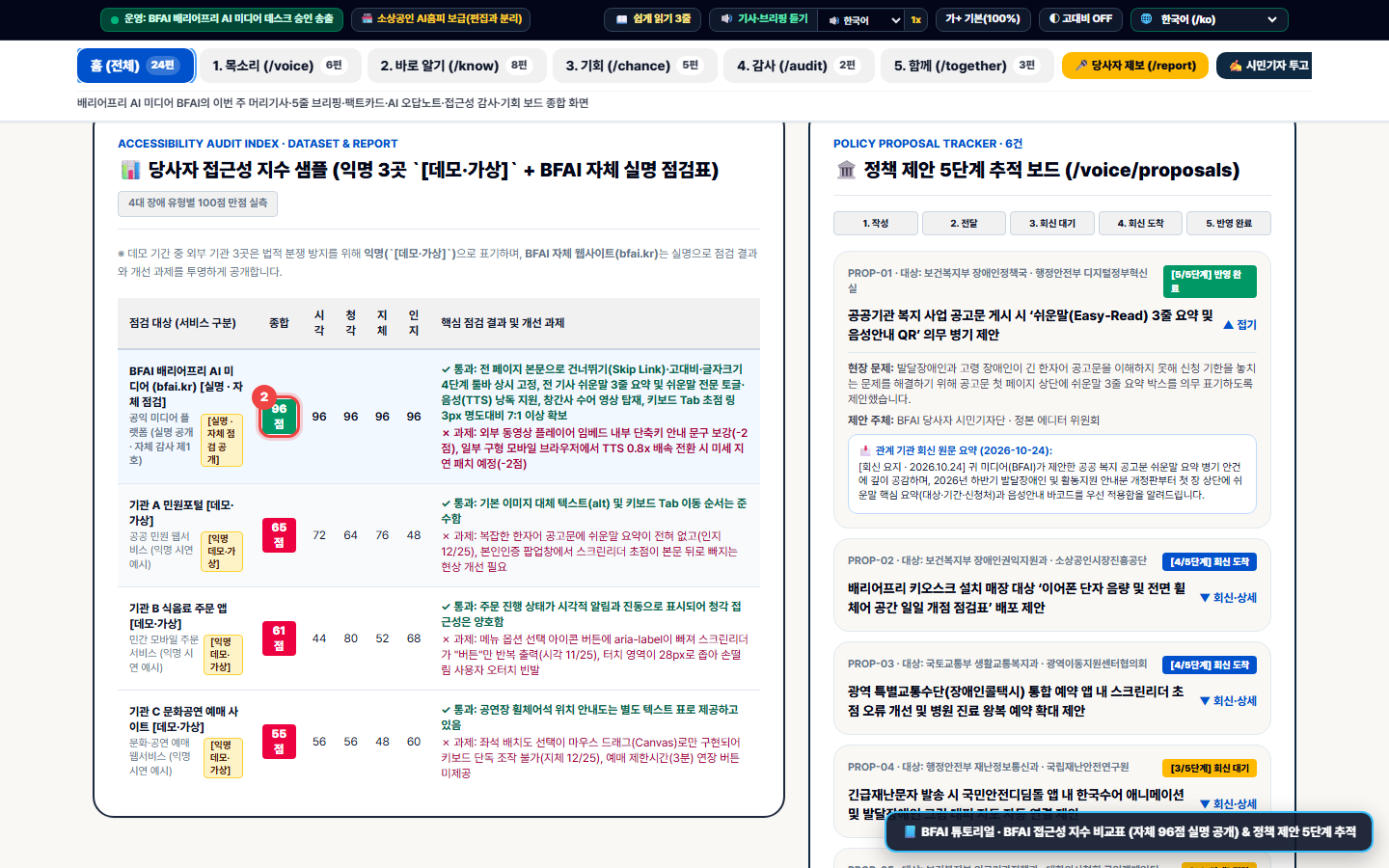Click the yellow [3/5단계] 회신 대기 badge
Screen dimensions: 1389x868
(1210, 768)
